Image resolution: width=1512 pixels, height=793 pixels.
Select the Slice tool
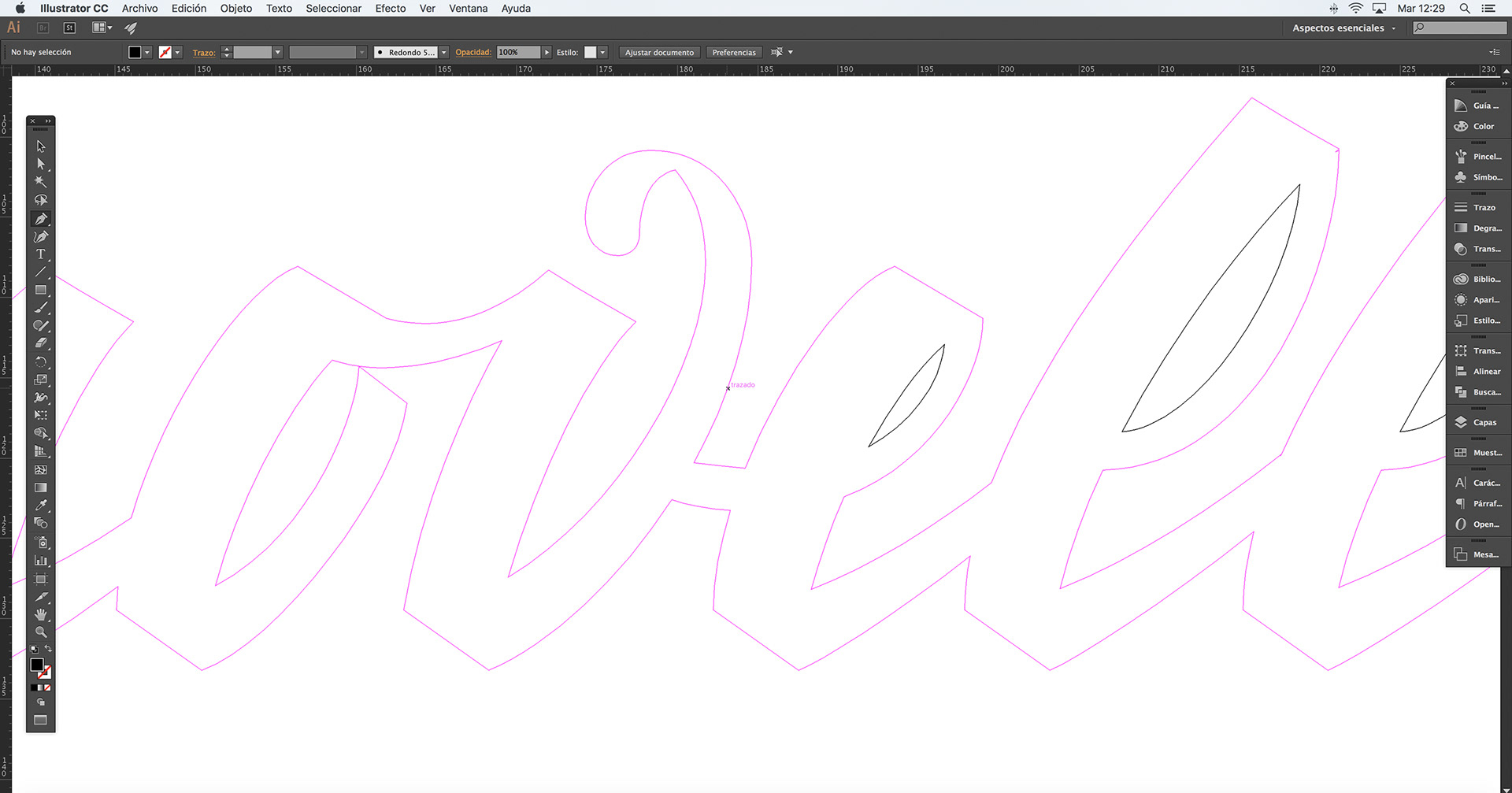pyautogui.click(x=41, y=597)
